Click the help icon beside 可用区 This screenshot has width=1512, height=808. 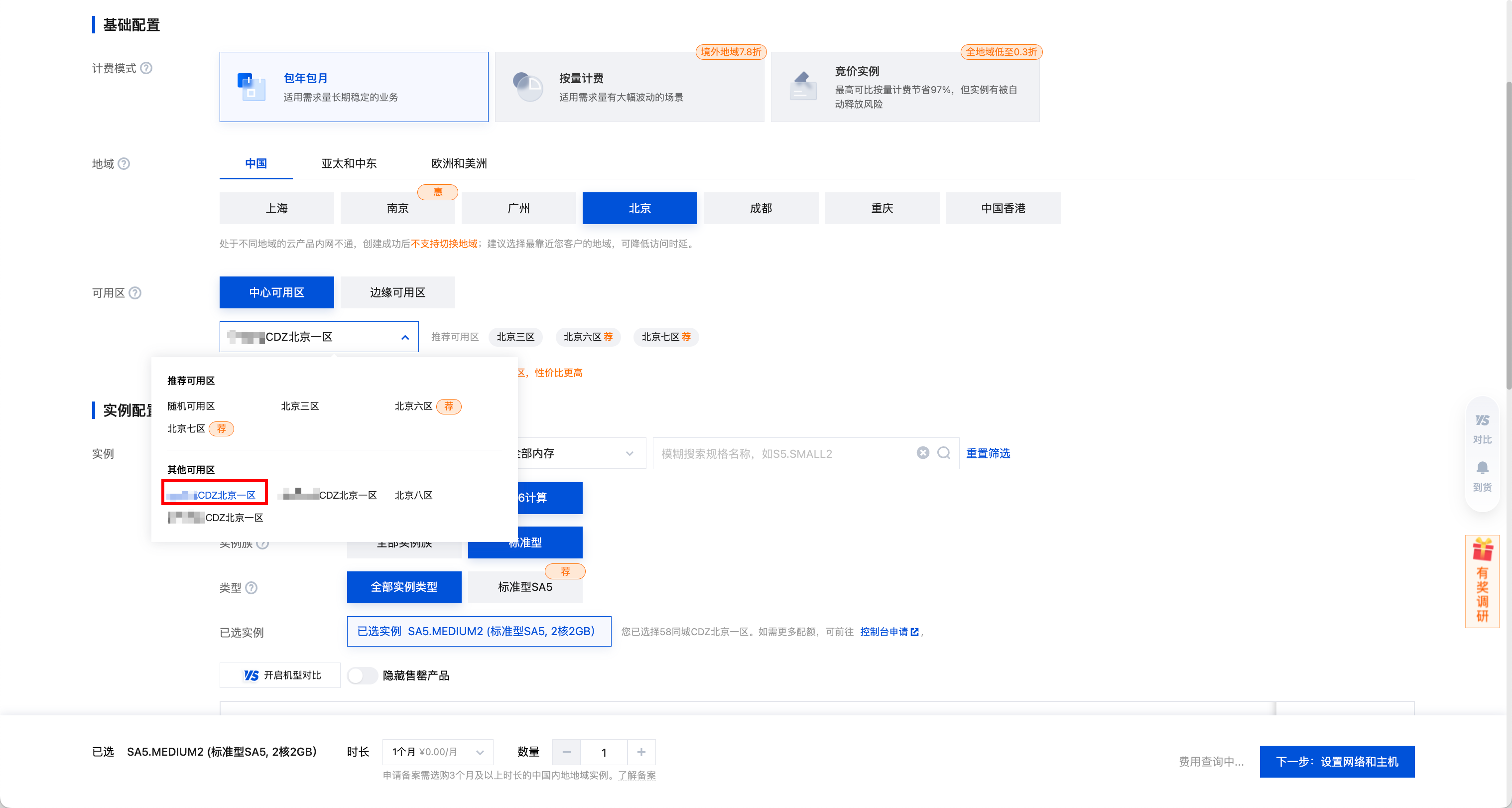pos(135,292)
